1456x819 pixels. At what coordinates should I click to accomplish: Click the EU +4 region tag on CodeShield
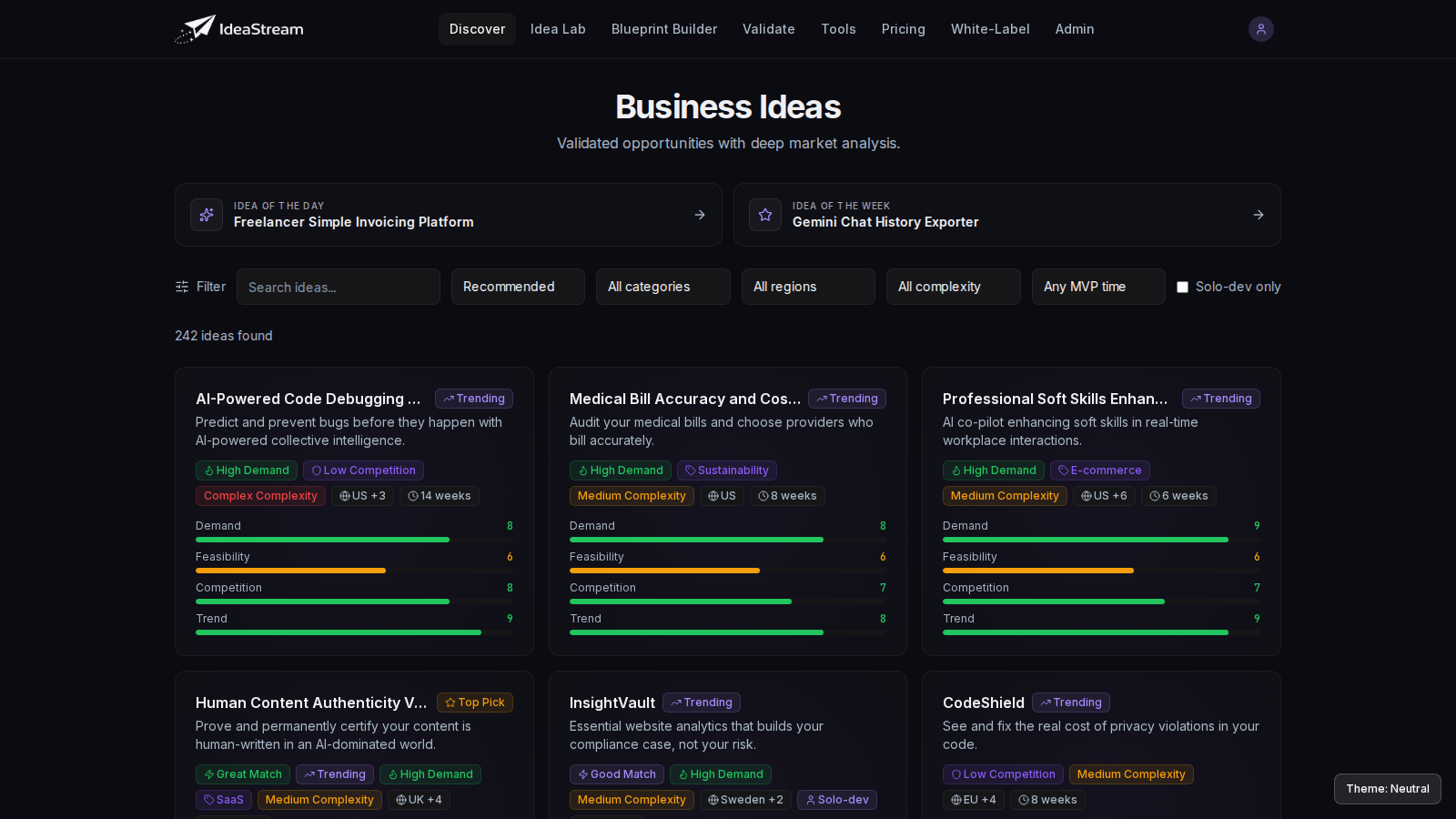point(974,800)
